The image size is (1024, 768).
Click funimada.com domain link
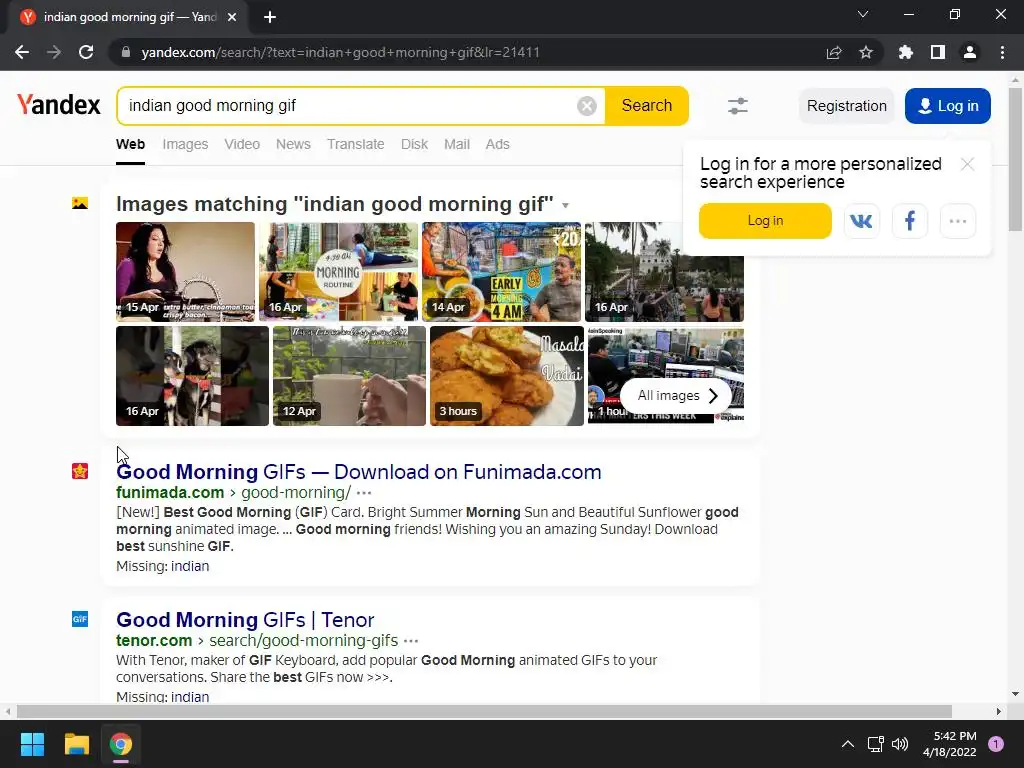[x=170, y=492]
